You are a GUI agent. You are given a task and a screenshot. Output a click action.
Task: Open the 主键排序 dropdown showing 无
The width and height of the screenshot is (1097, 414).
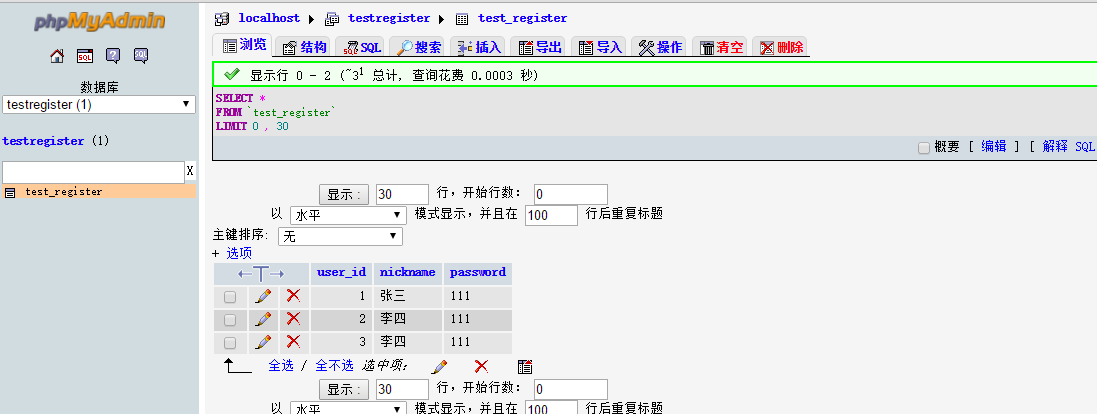[x=340, y=236]
